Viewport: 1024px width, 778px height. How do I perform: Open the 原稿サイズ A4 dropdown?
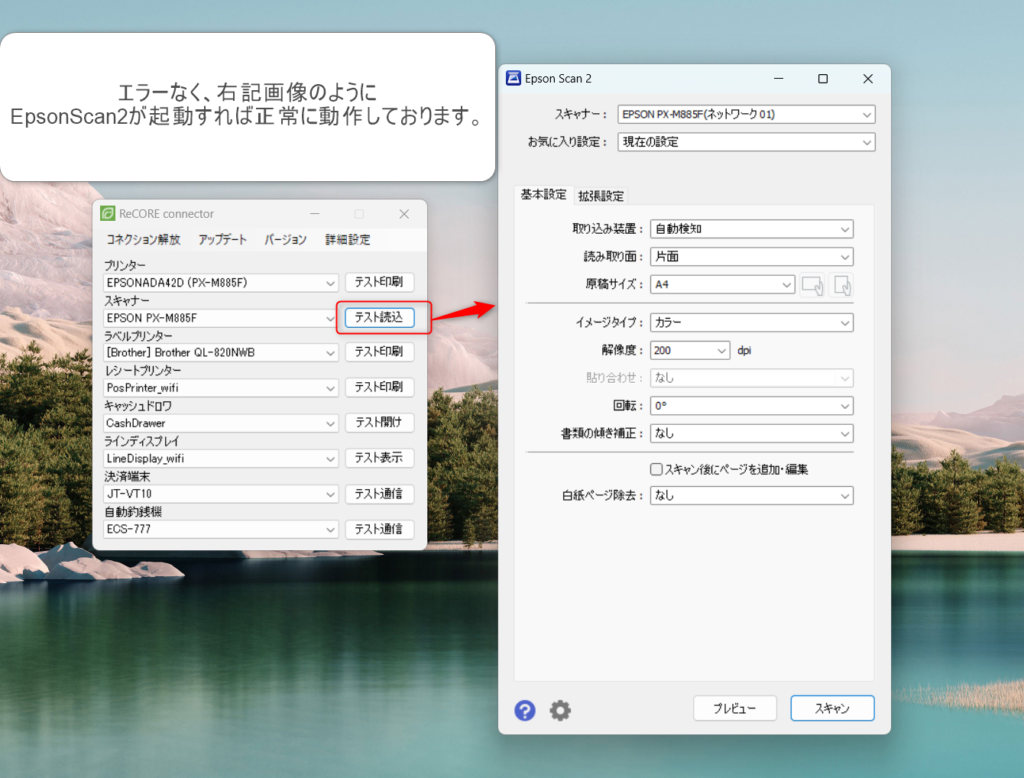[x=722, y=284]
